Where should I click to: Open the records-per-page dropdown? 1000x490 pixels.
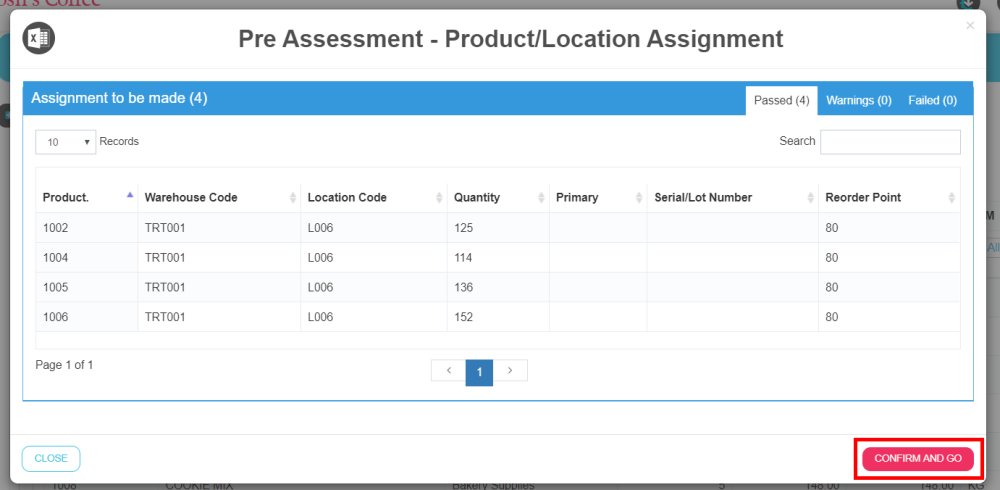tap(66, 142)
